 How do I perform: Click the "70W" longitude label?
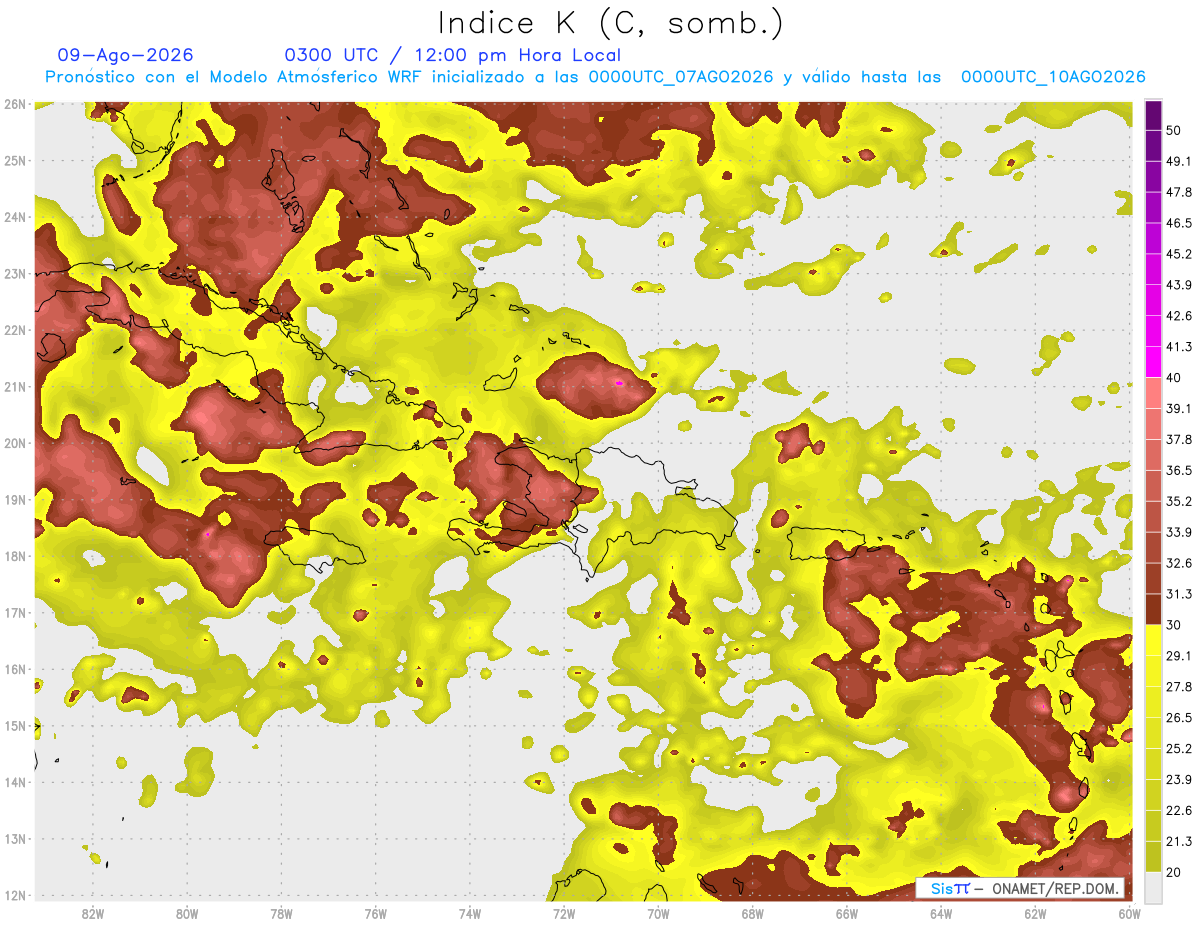(659, 914)
